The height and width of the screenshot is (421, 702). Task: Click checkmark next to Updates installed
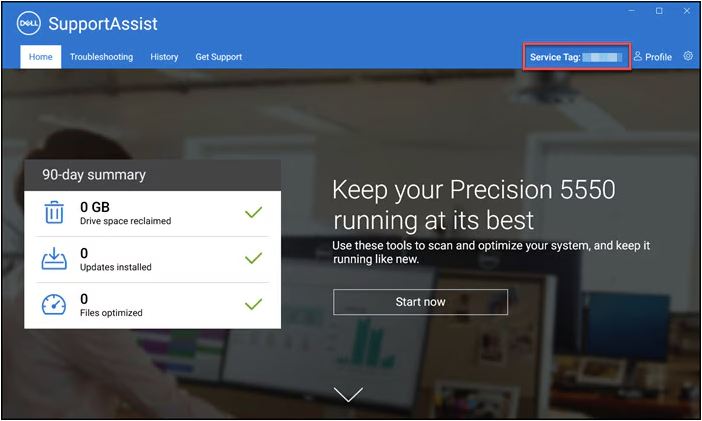tap(253, 258)
